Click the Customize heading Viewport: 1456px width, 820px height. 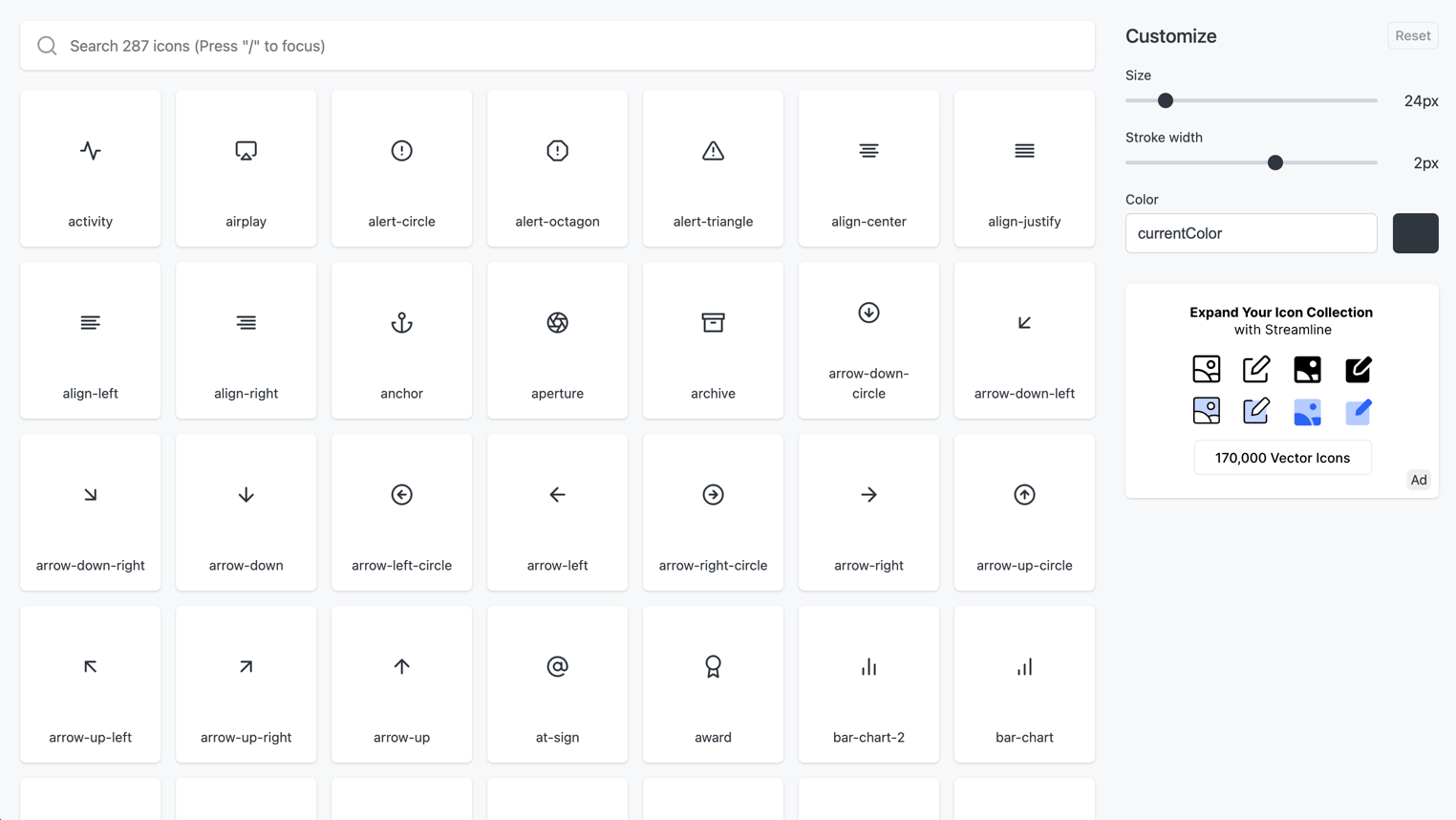coord(1170,36)
